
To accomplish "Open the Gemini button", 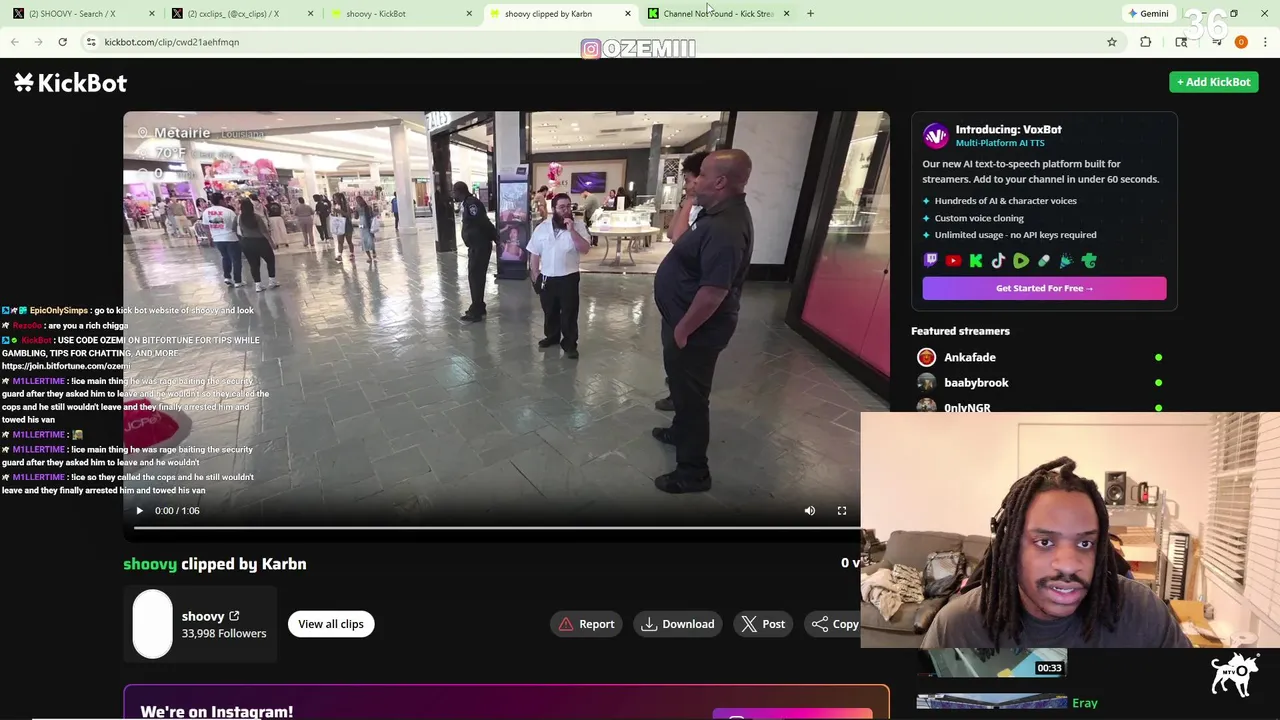I will pyautogui.click(x=1148, y=14).
